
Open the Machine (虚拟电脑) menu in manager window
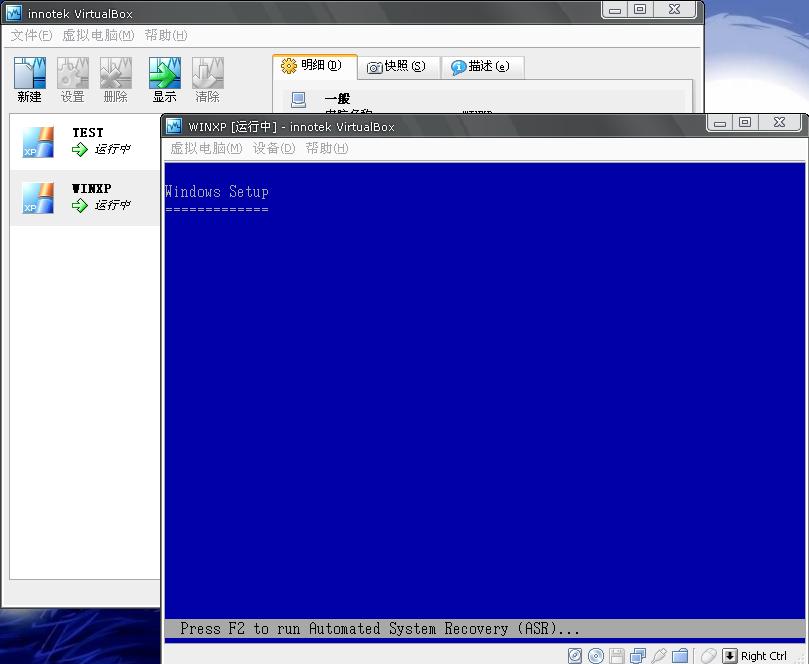(98, 35)
